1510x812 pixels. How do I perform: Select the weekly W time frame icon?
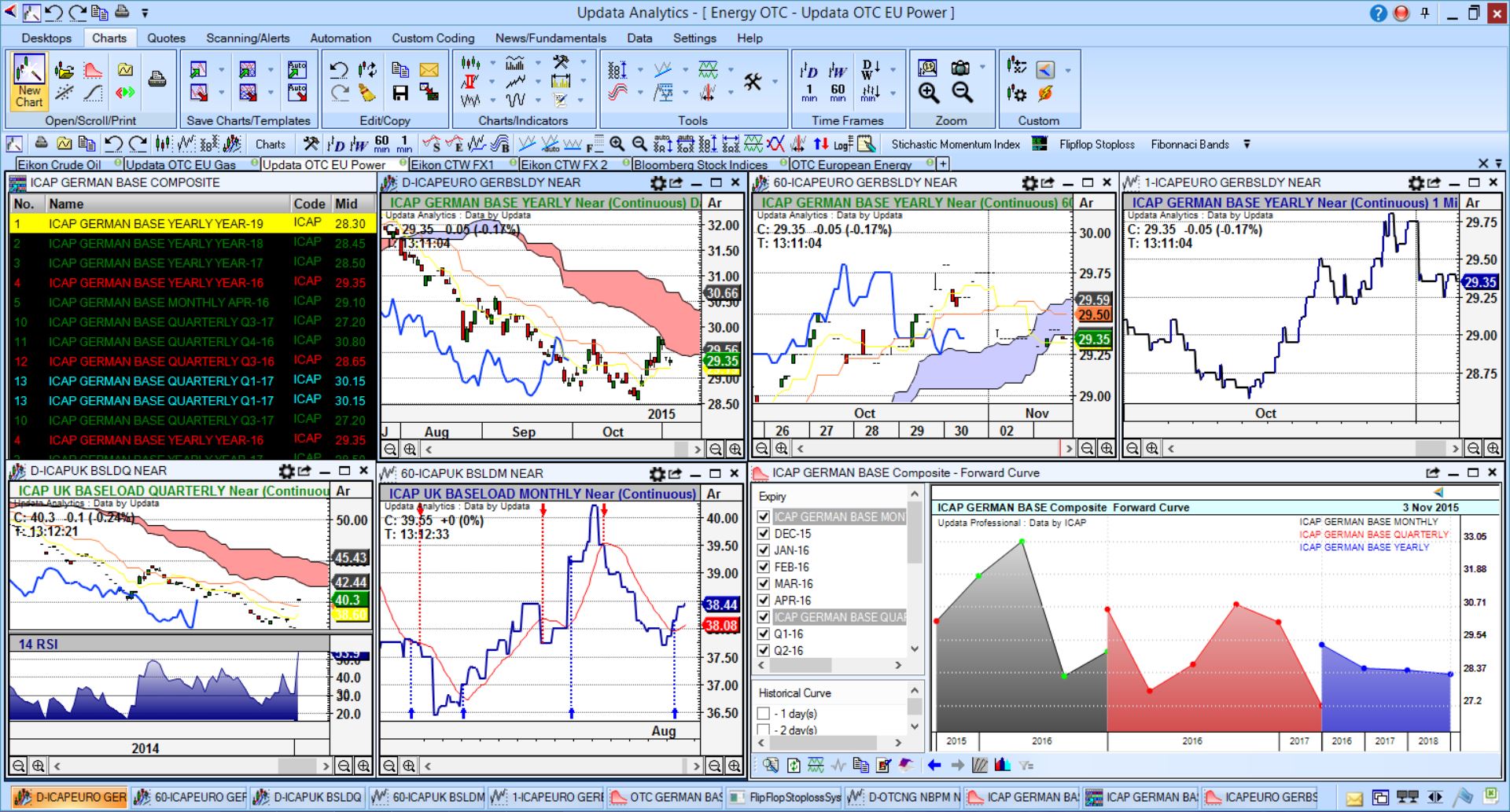tap(838, 70)
